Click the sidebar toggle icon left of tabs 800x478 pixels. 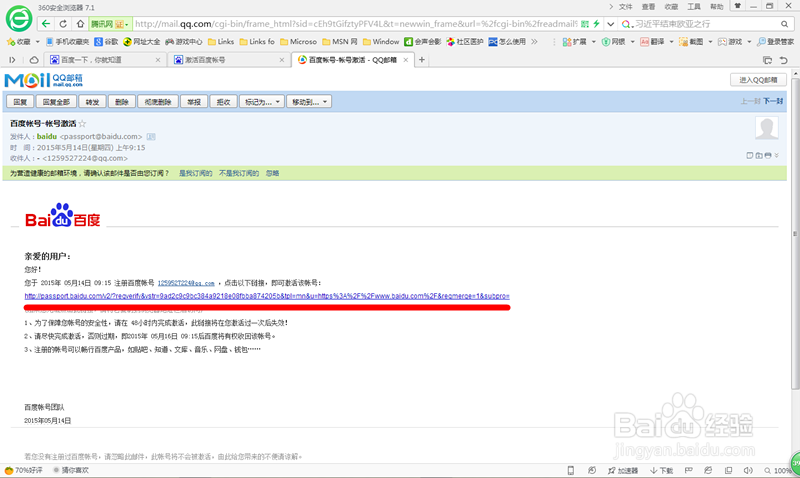pos(12,60)
